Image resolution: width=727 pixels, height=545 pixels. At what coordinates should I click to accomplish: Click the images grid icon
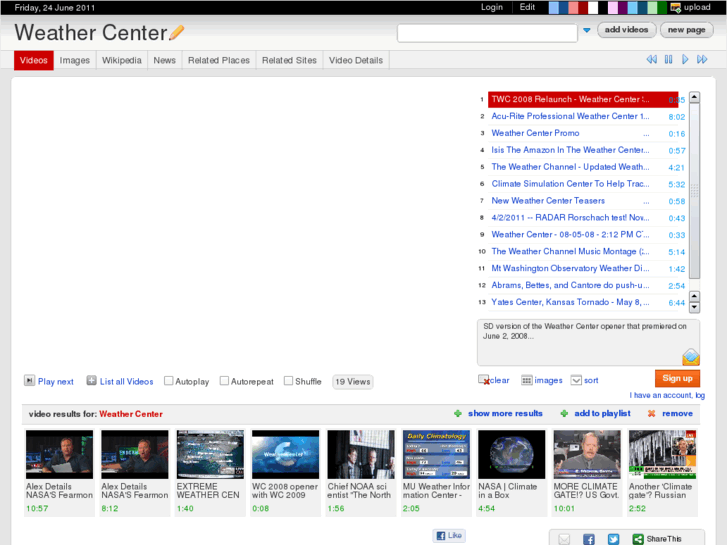526,380
